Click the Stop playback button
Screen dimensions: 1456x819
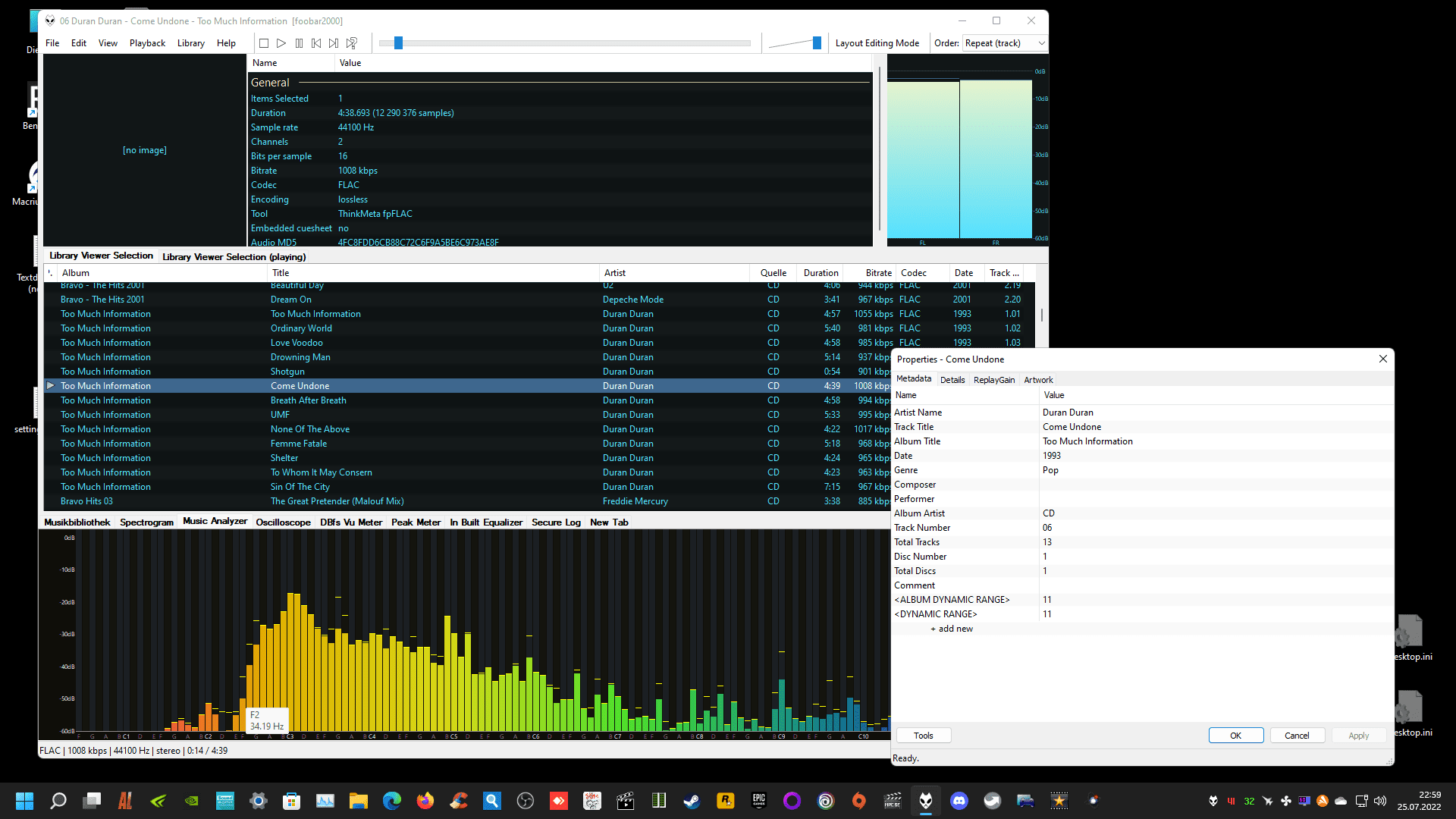264,43
